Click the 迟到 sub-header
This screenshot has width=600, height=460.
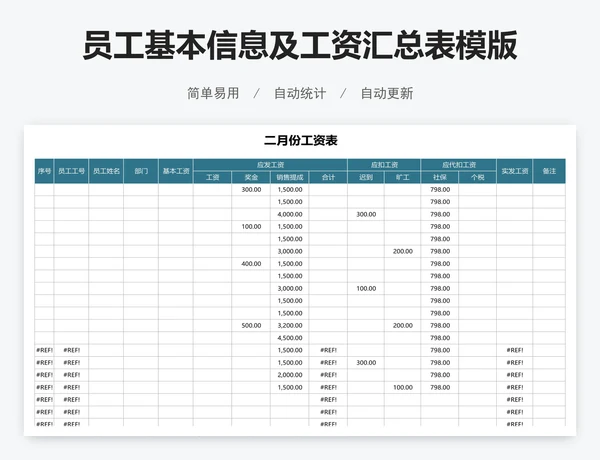pyautogui.click(x=366, y=177)
